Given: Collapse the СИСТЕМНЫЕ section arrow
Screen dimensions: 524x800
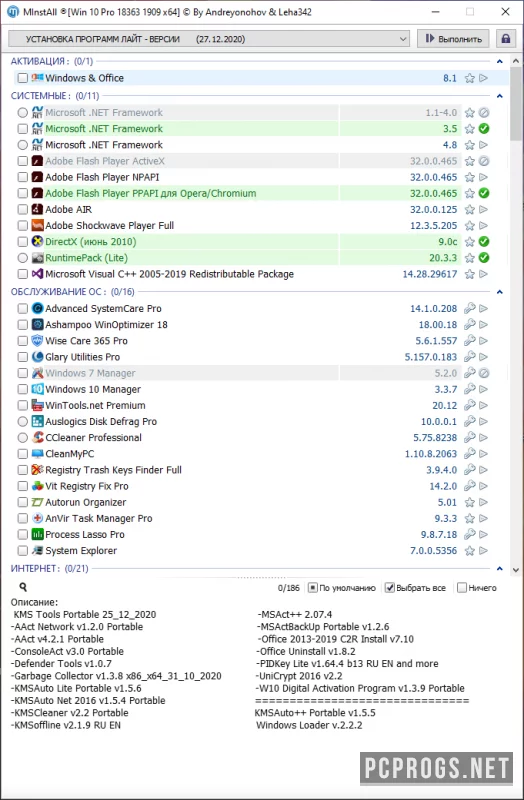Looking at the screenshot, I should click(500, 96).
